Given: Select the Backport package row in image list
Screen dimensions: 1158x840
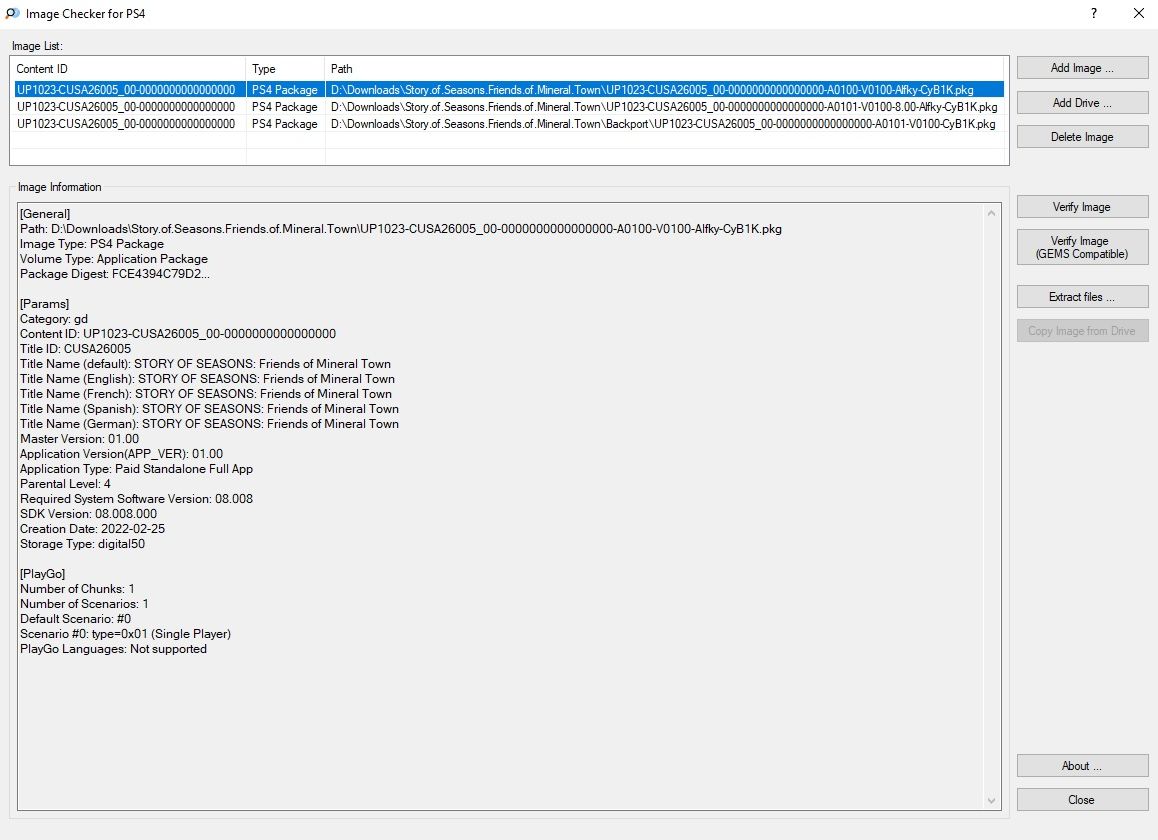Looking at the screenshot, I should [509, 123].
